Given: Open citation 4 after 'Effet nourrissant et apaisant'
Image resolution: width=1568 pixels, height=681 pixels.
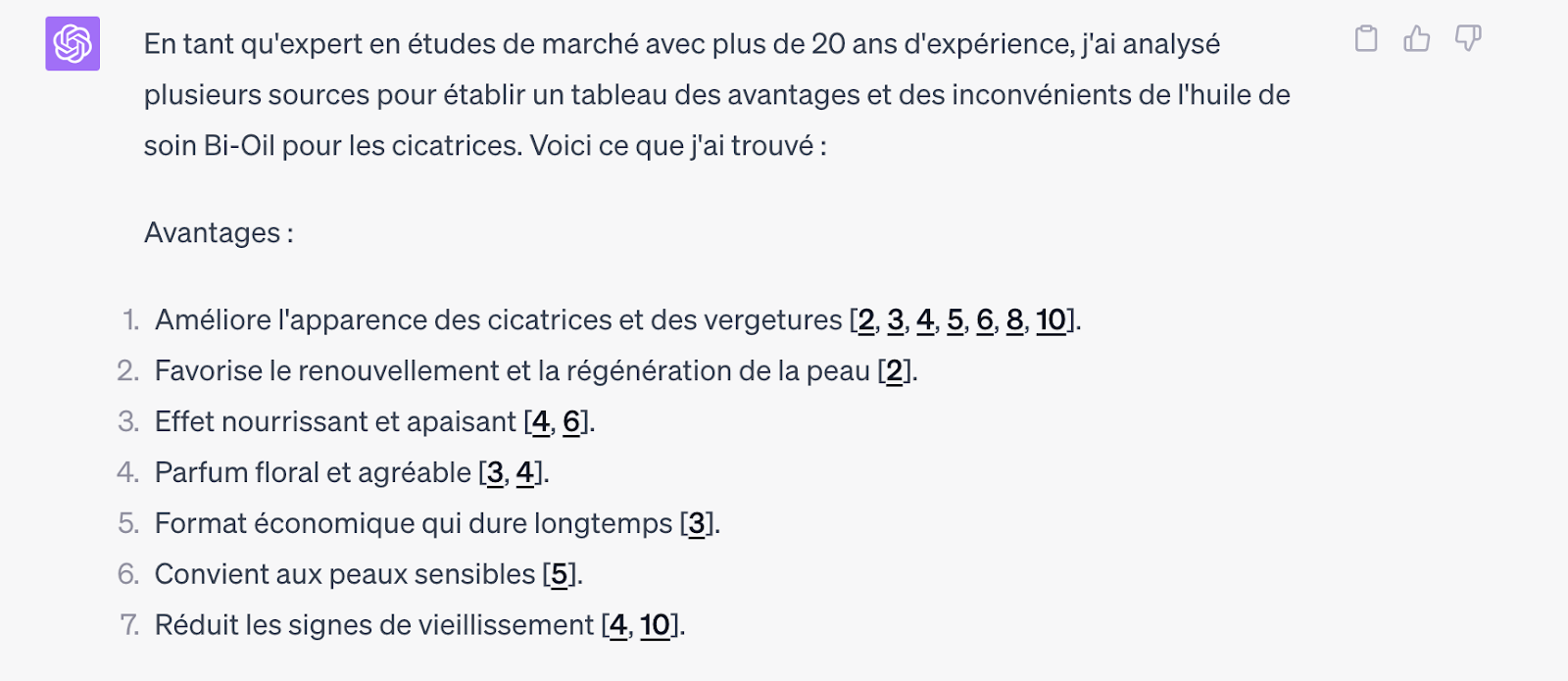Looking at the screenshot, I should [x=540, y=422].
